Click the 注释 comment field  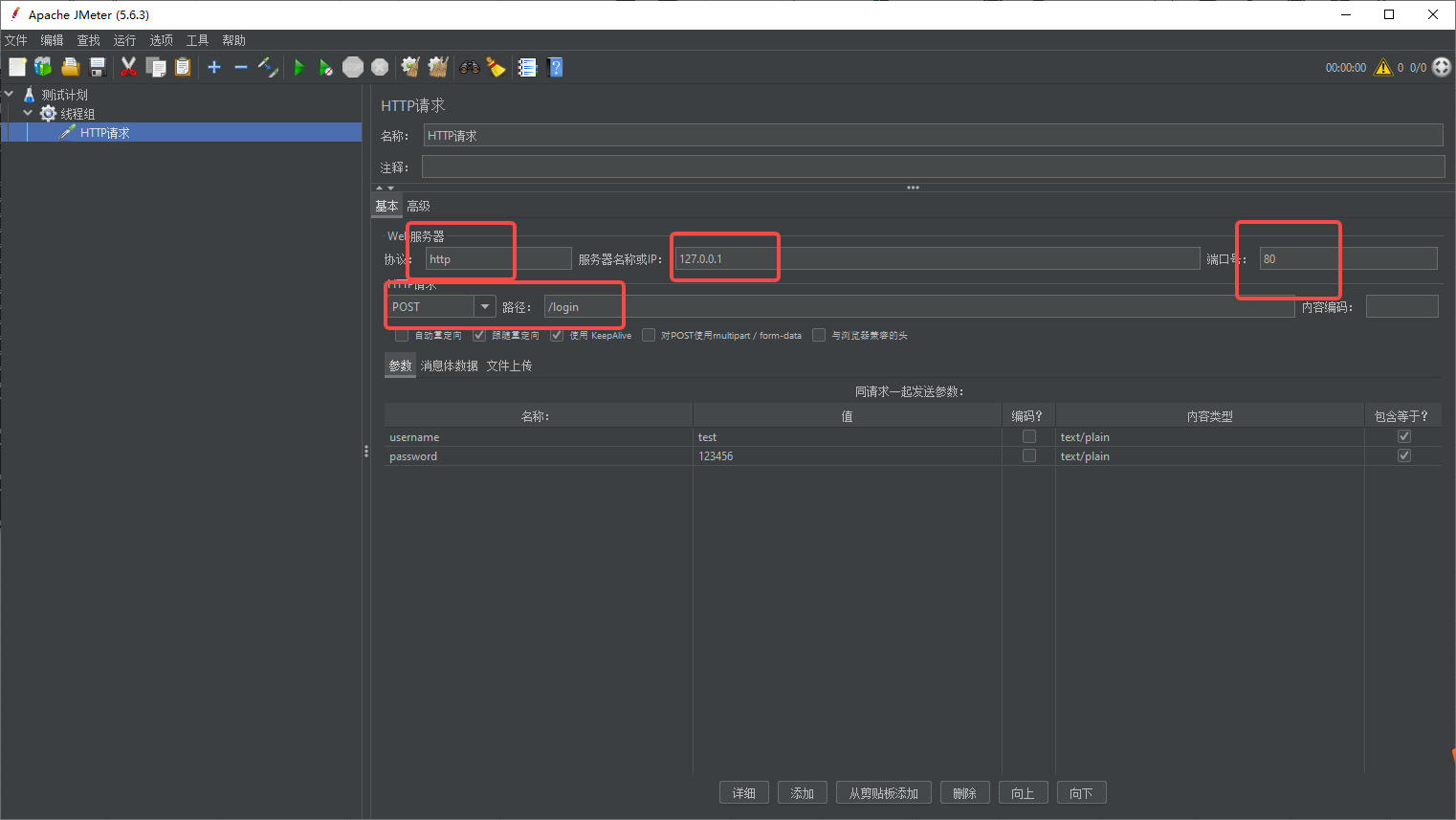(934, 166)
